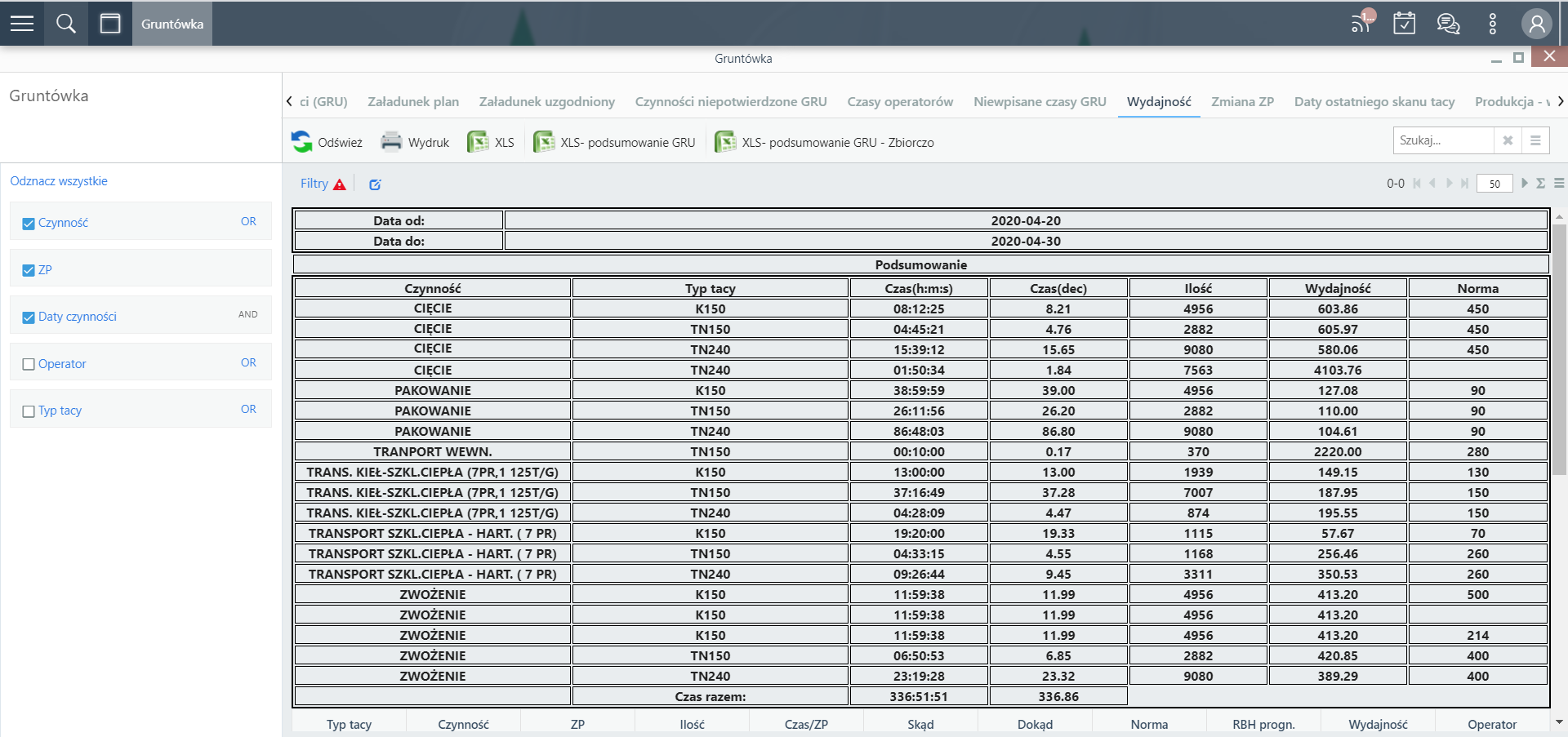Toggle OR operator for Operator filter
This screenshot has height=737, width=1568.
click(248, 362)
